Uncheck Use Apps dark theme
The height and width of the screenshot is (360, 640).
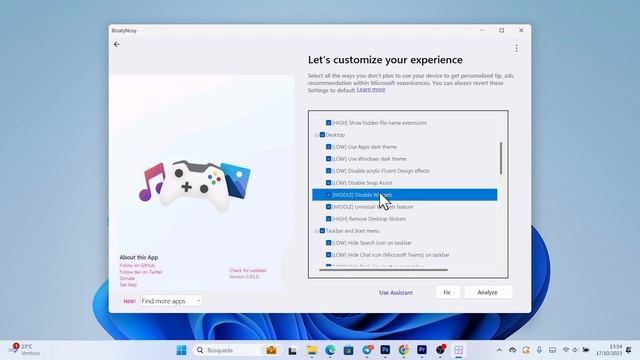[x=328, y=147]
